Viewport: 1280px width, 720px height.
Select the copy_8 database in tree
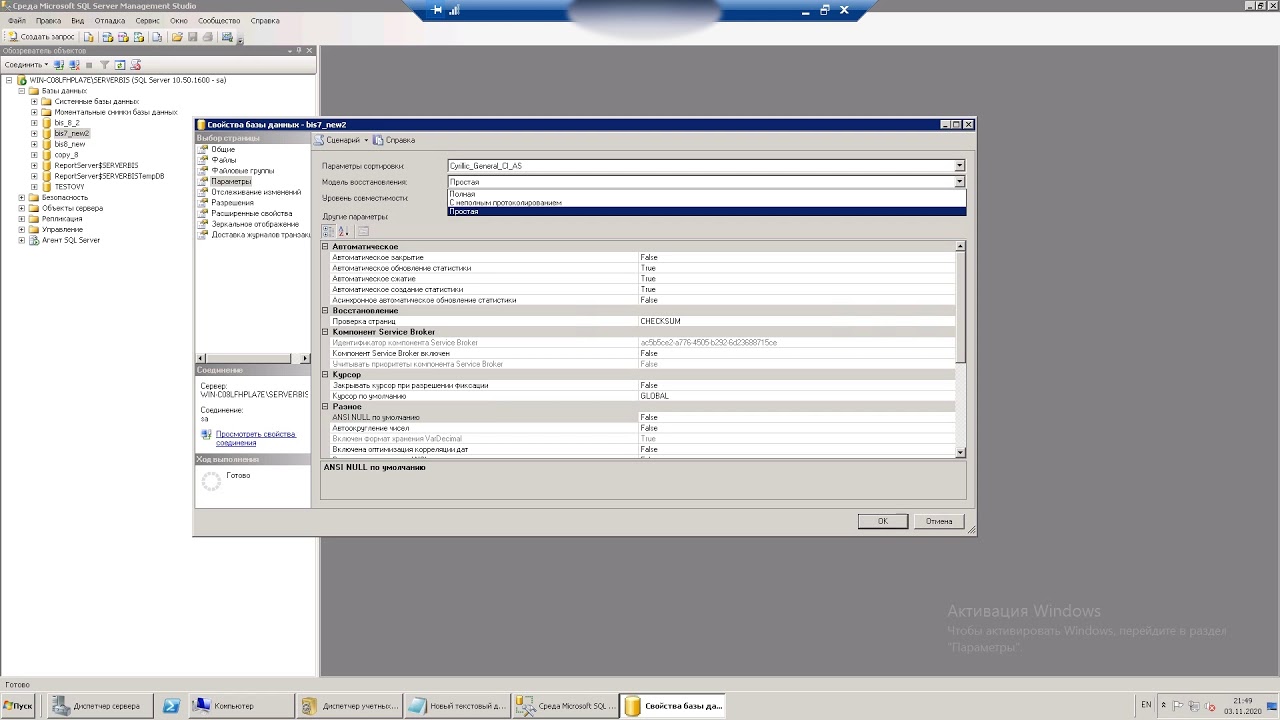66,155
